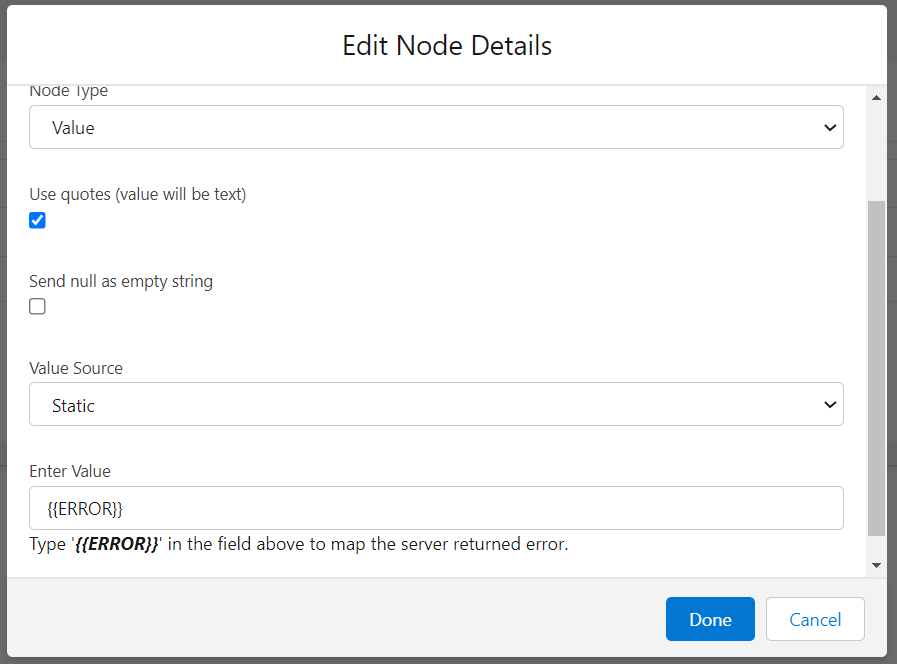Click the scrollbar up arrow
897x664 pixels.
(x=877, y=96)
